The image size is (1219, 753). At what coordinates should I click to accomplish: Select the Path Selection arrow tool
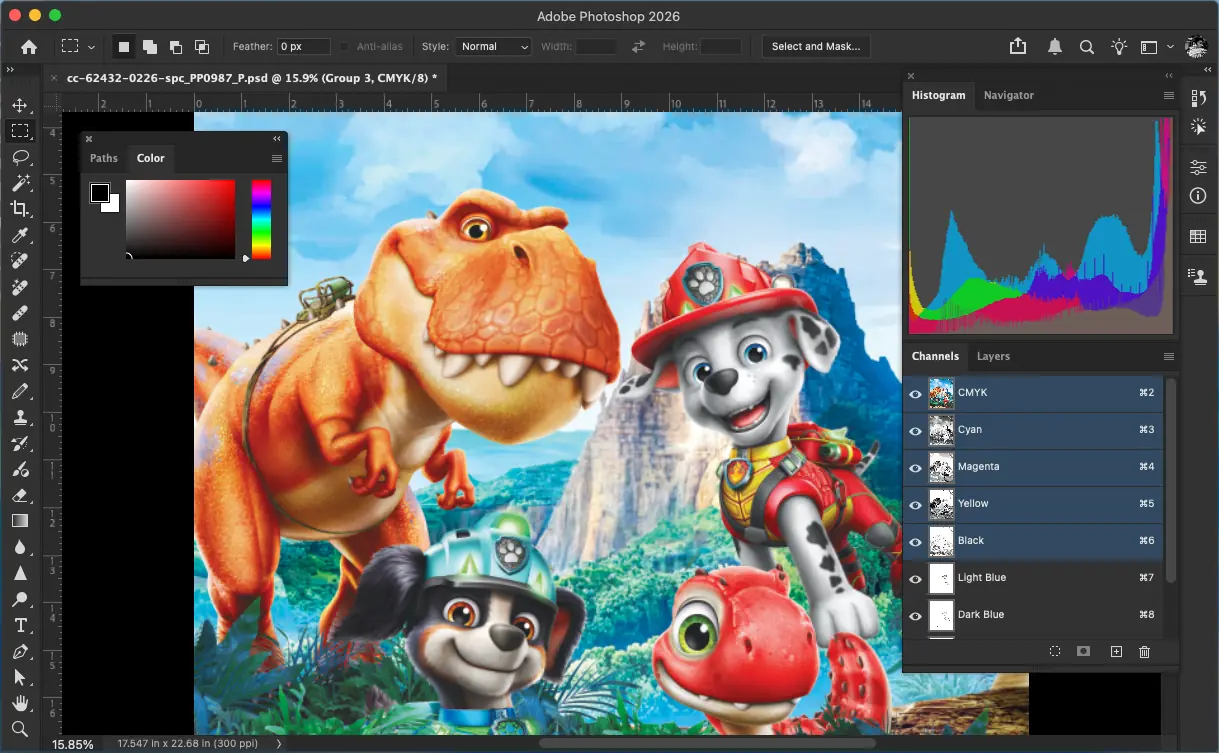coord(20,677)
